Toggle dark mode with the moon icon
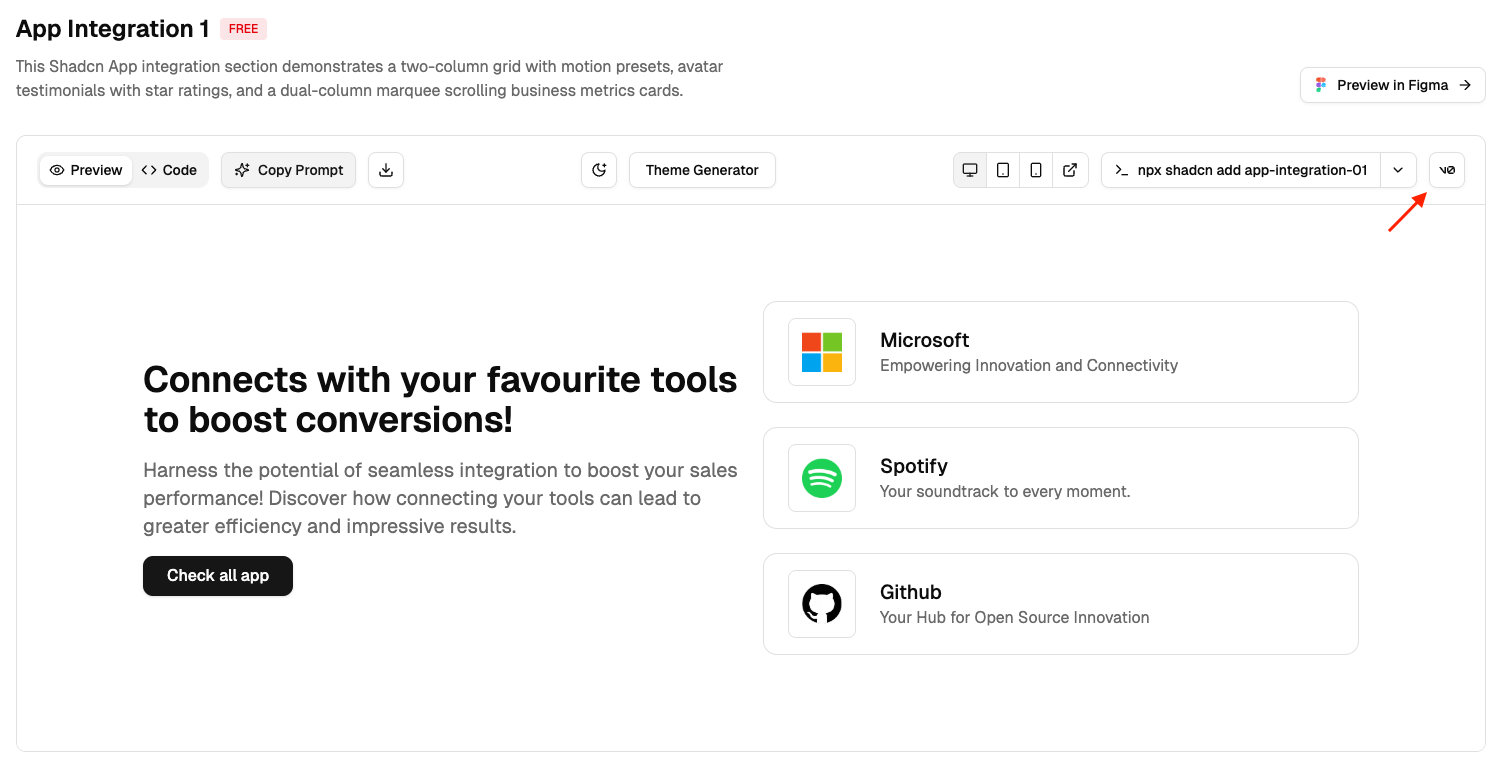The height and width of the screenshot is (773, 1504). (599, 170)
